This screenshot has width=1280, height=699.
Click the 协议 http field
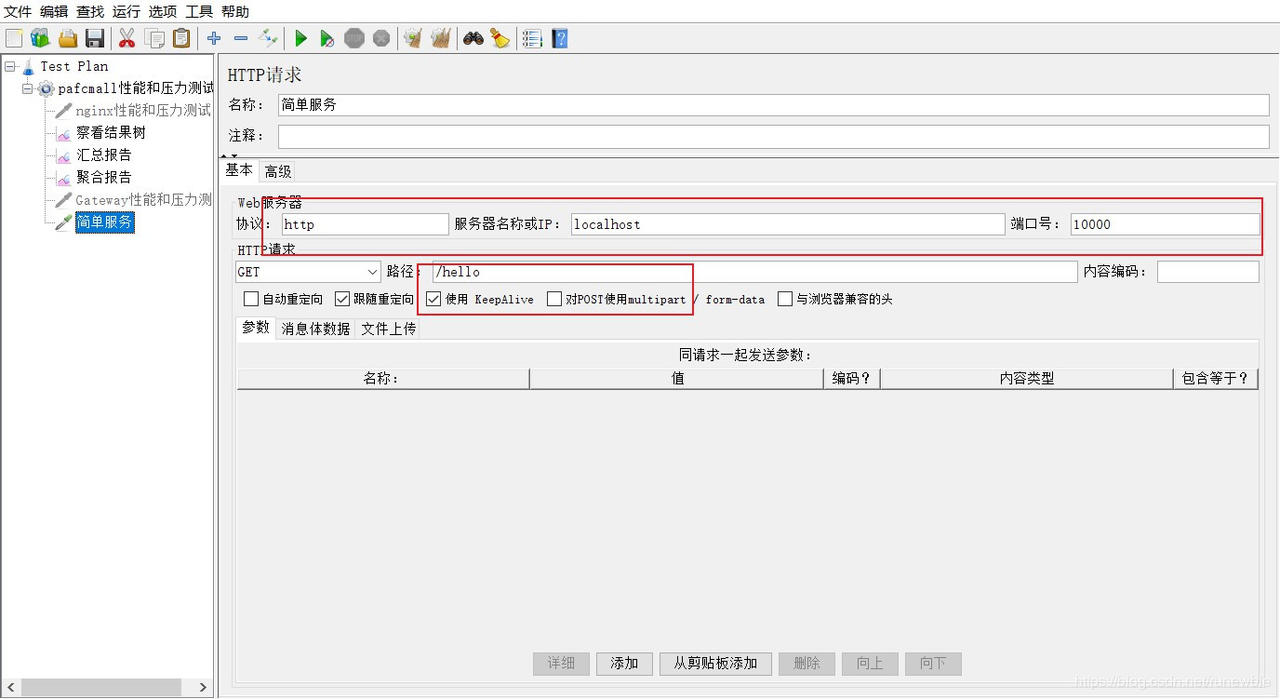pos(365,224)
